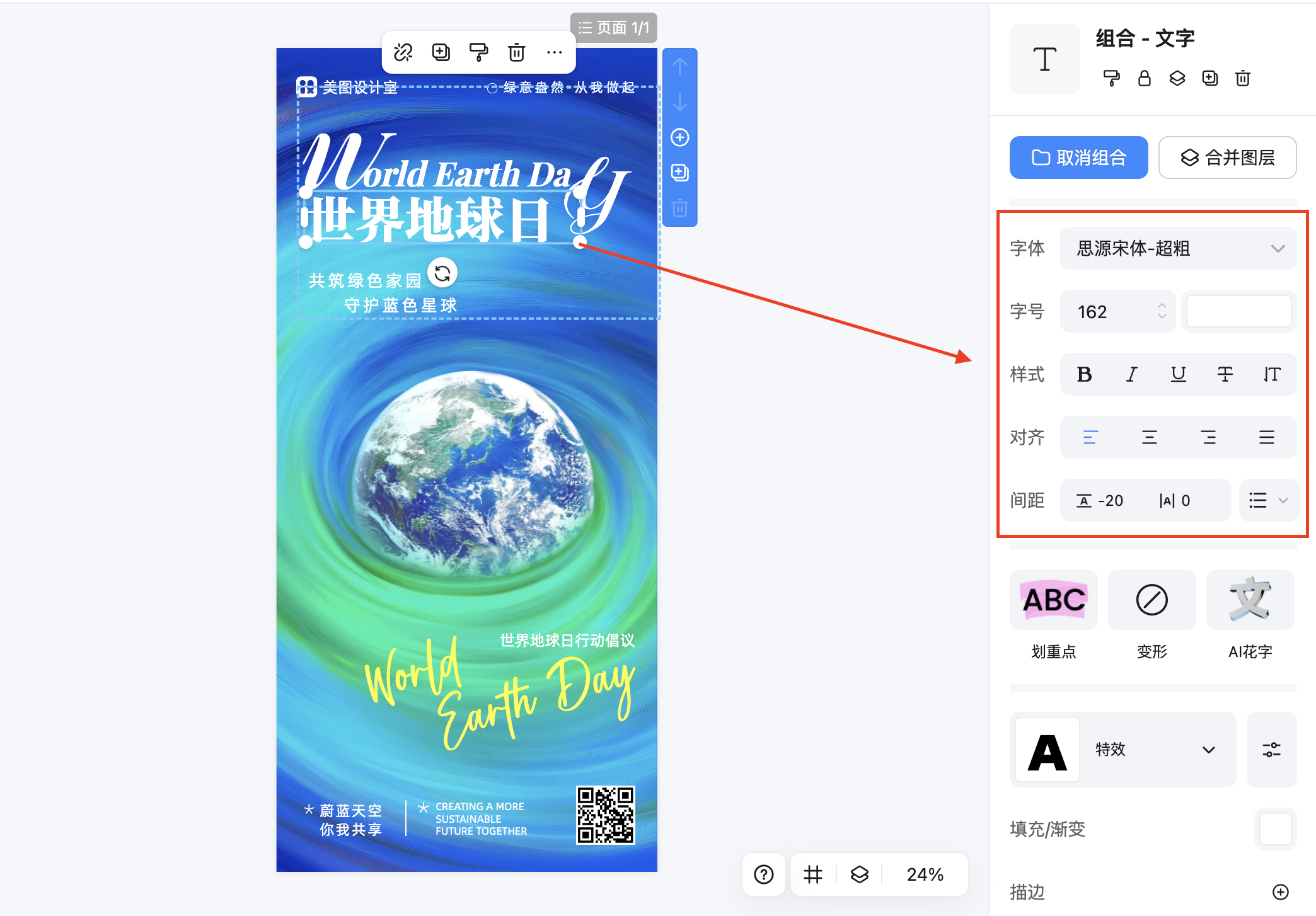
Task: Open the 填充/渐变 color swatch
Action: (x=1276, y=829)
